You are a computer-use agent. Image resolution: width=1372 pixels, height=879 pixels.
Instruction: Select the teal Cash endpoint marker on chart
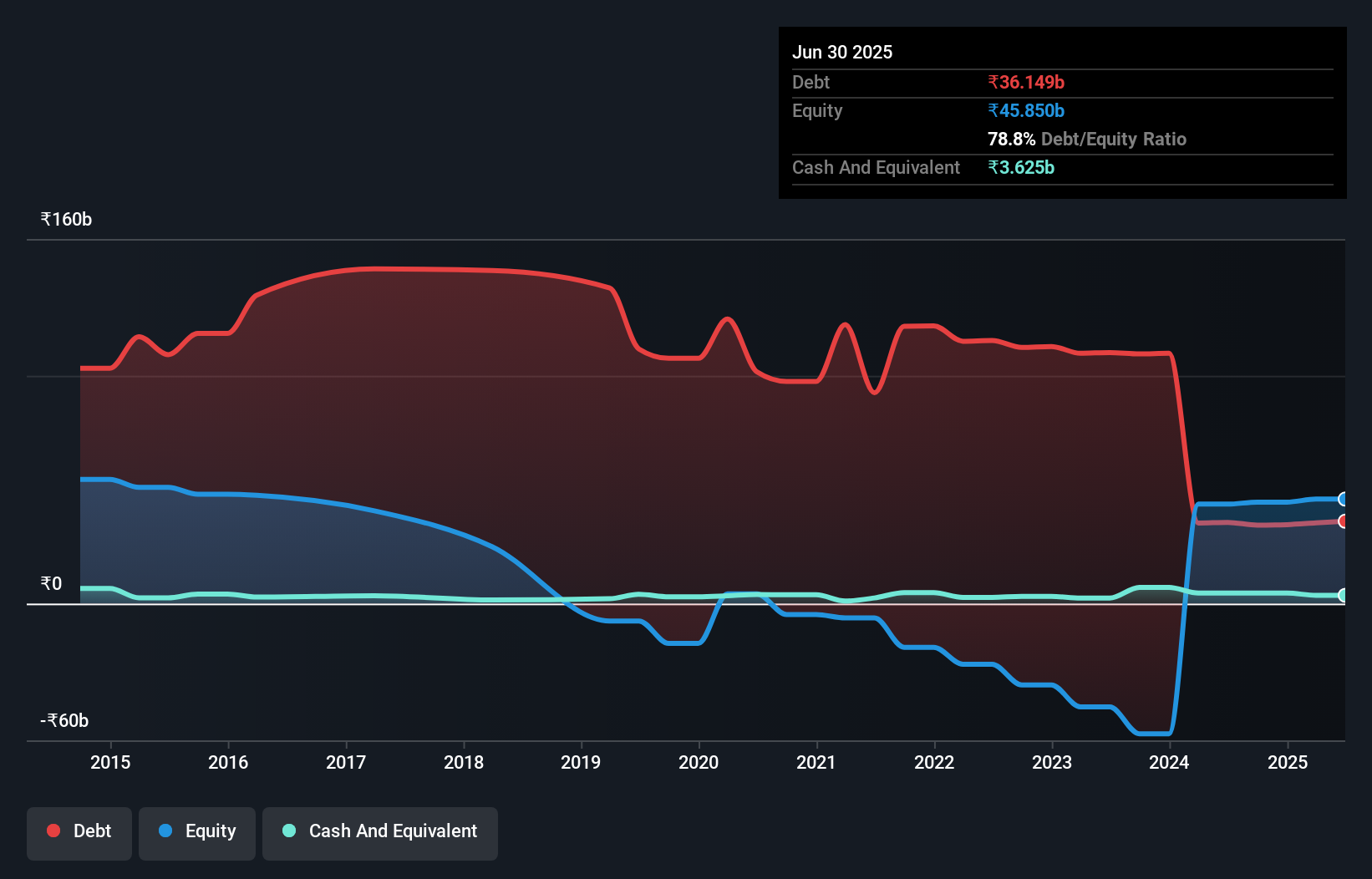(1343, 595)
